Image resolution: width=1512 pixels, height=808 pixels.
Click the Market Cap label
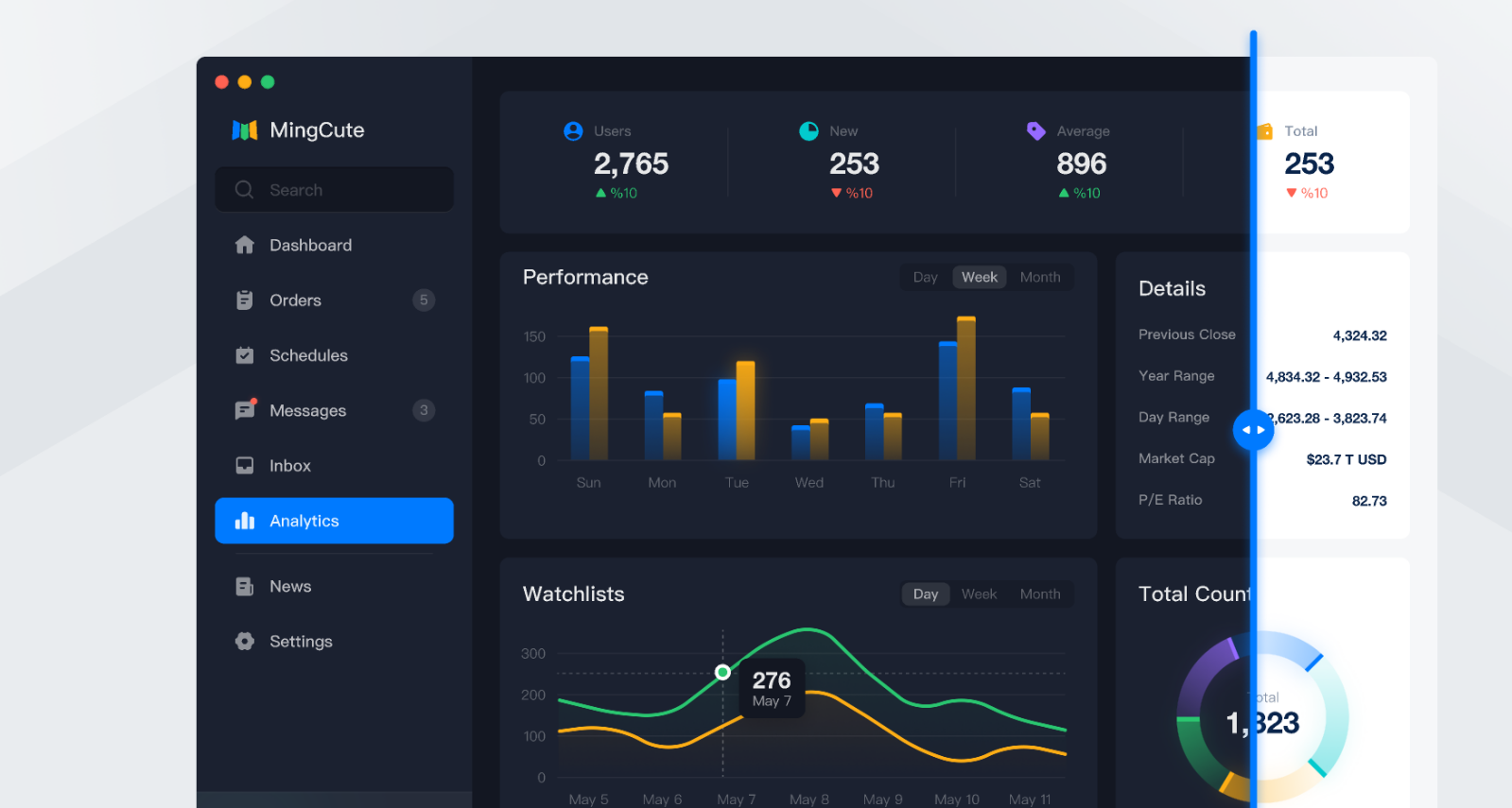coord(1176,458)
